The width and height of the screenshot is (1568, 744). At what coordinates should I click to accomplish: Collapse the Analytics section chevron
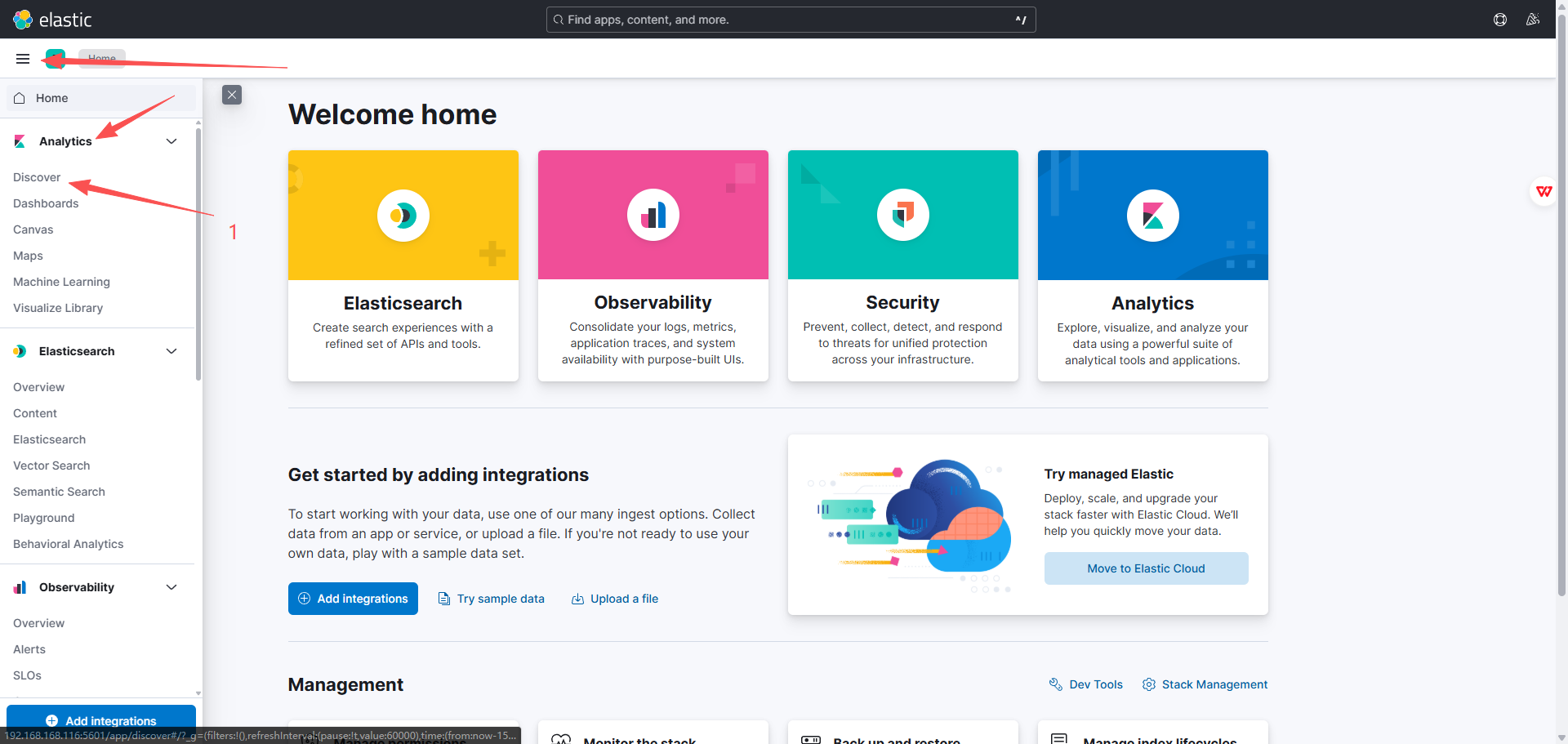(171, 141)
